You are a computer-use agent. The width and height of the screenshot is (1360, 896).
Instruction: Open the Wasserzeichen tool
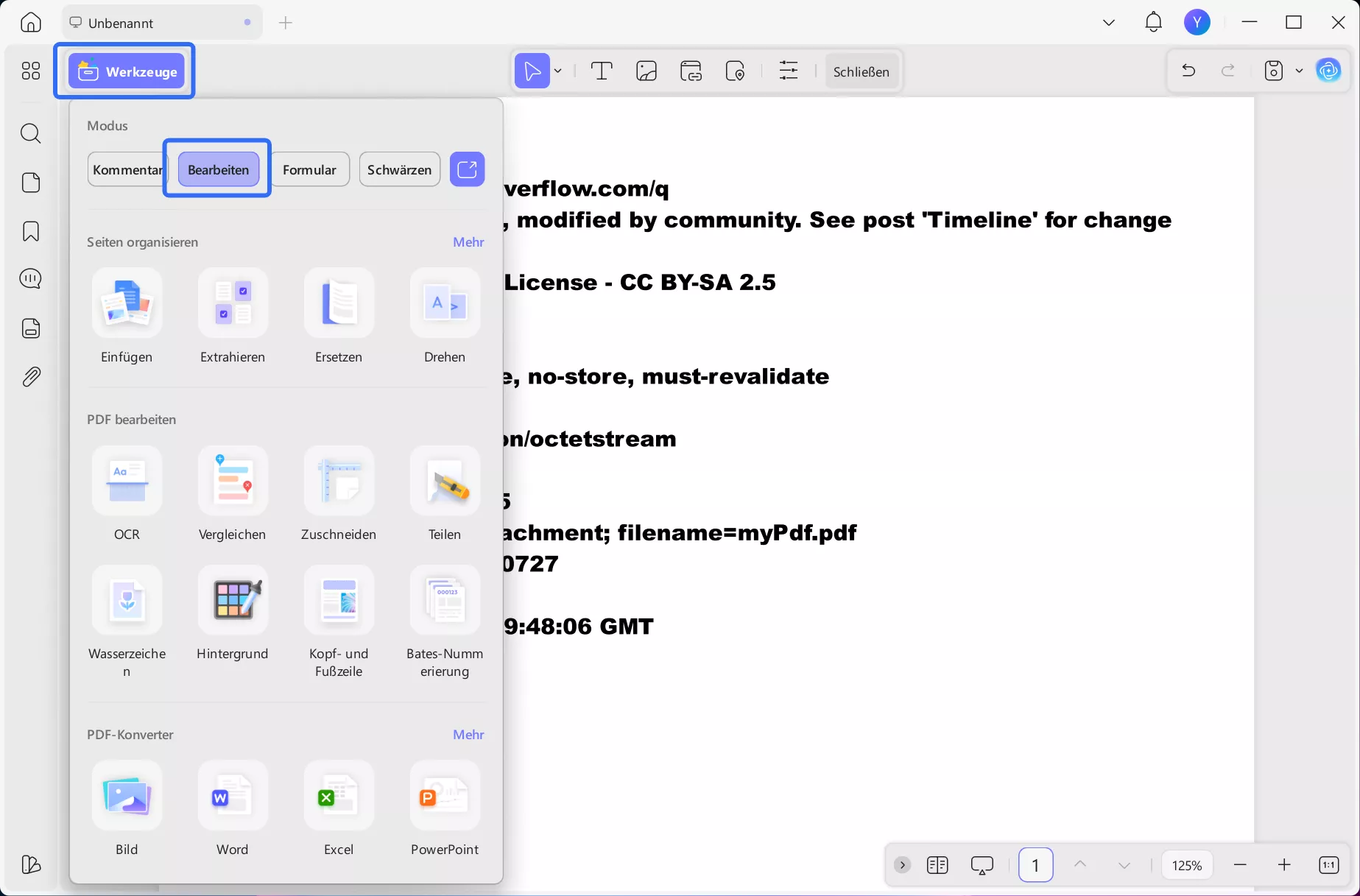tap(127, 622)
